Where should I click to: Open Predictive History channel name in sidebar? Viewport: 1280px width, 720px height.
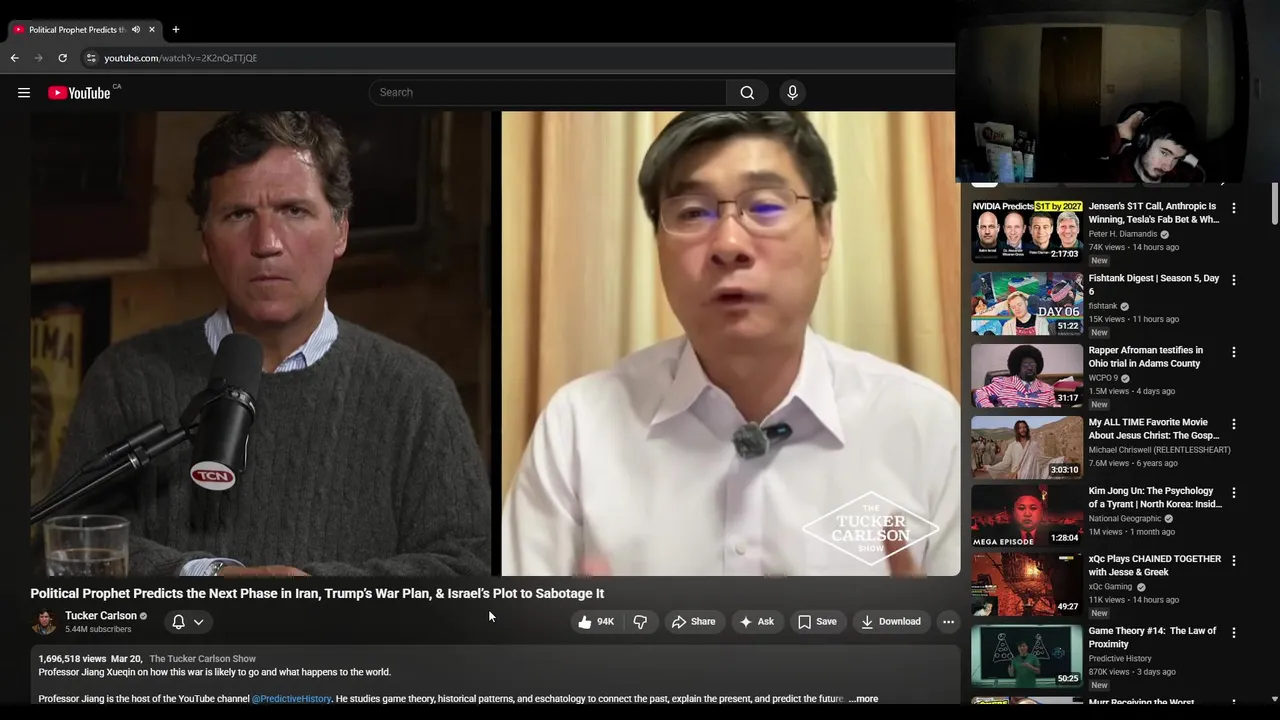coord(1120,659)
